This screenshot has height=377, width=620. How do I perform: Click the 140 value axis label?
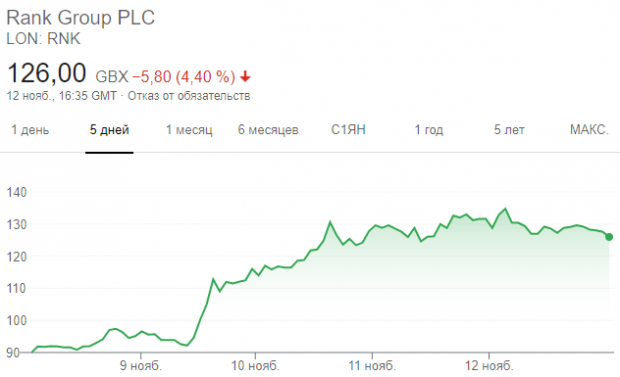tap(17, 192)
